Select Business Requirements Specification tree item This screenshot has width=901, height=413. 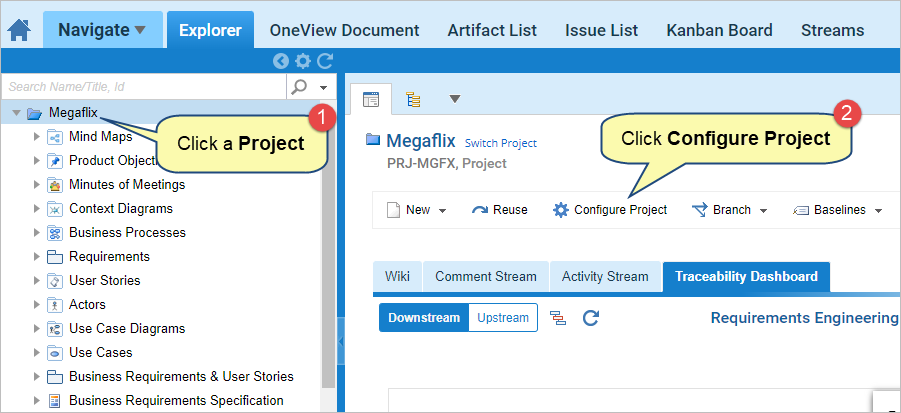176,400
